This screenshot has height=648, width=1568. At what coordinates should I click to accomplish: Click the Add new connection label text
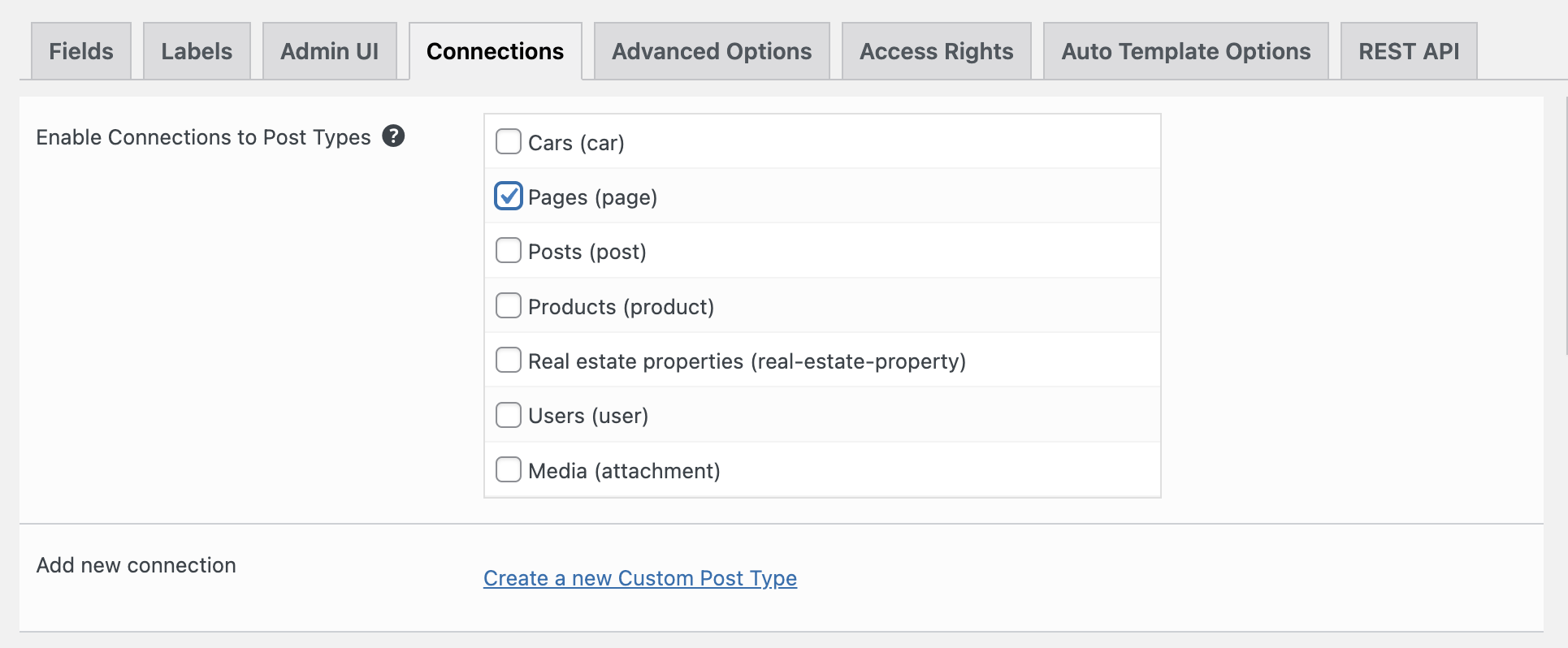tap(136, 565)
